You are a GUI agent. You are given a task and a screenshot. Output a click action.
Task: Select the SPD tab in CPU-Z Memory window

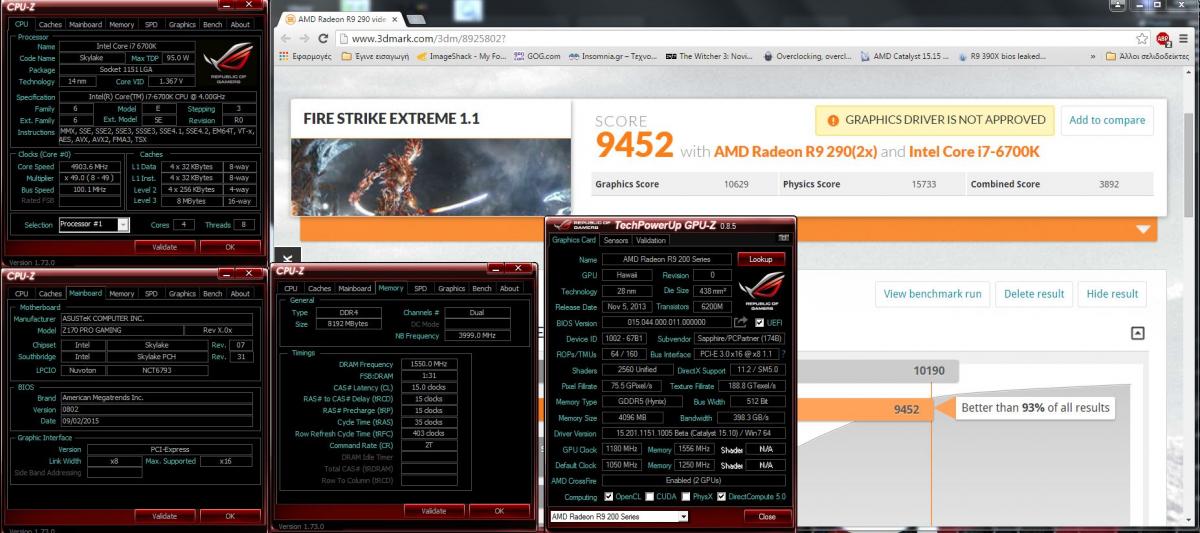[x=420, y=288]
